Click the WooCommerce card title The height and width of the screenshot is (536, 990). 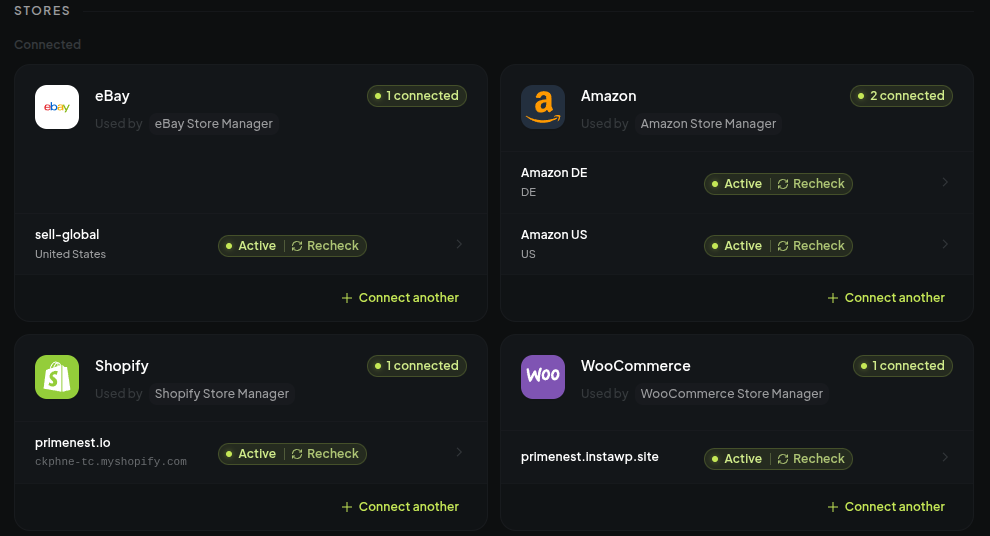(636, 366)
